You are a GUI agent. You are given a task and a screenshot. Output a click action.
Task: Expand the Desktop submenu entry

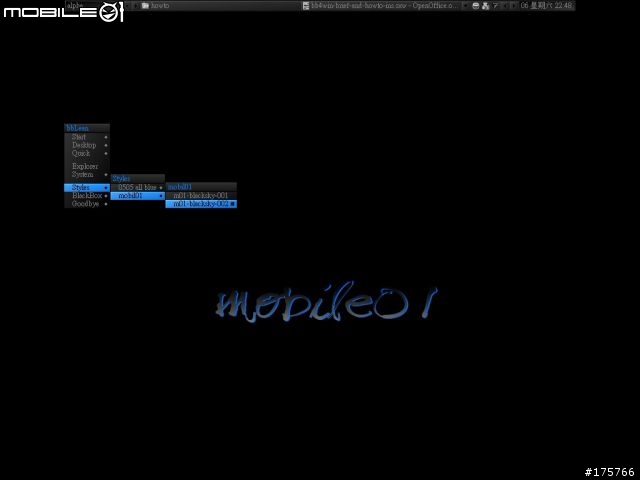point(87,145)
